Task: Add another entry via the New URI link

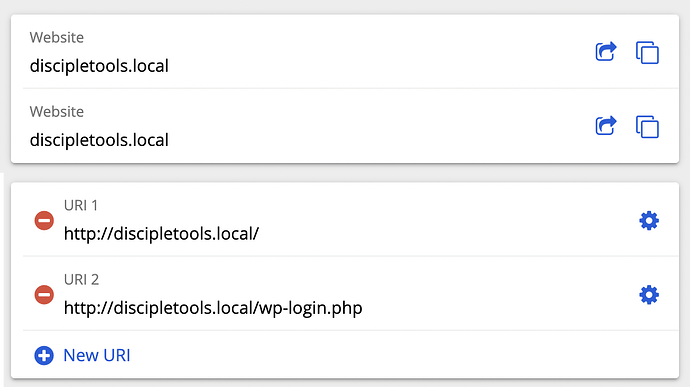Action: point(97,355)
